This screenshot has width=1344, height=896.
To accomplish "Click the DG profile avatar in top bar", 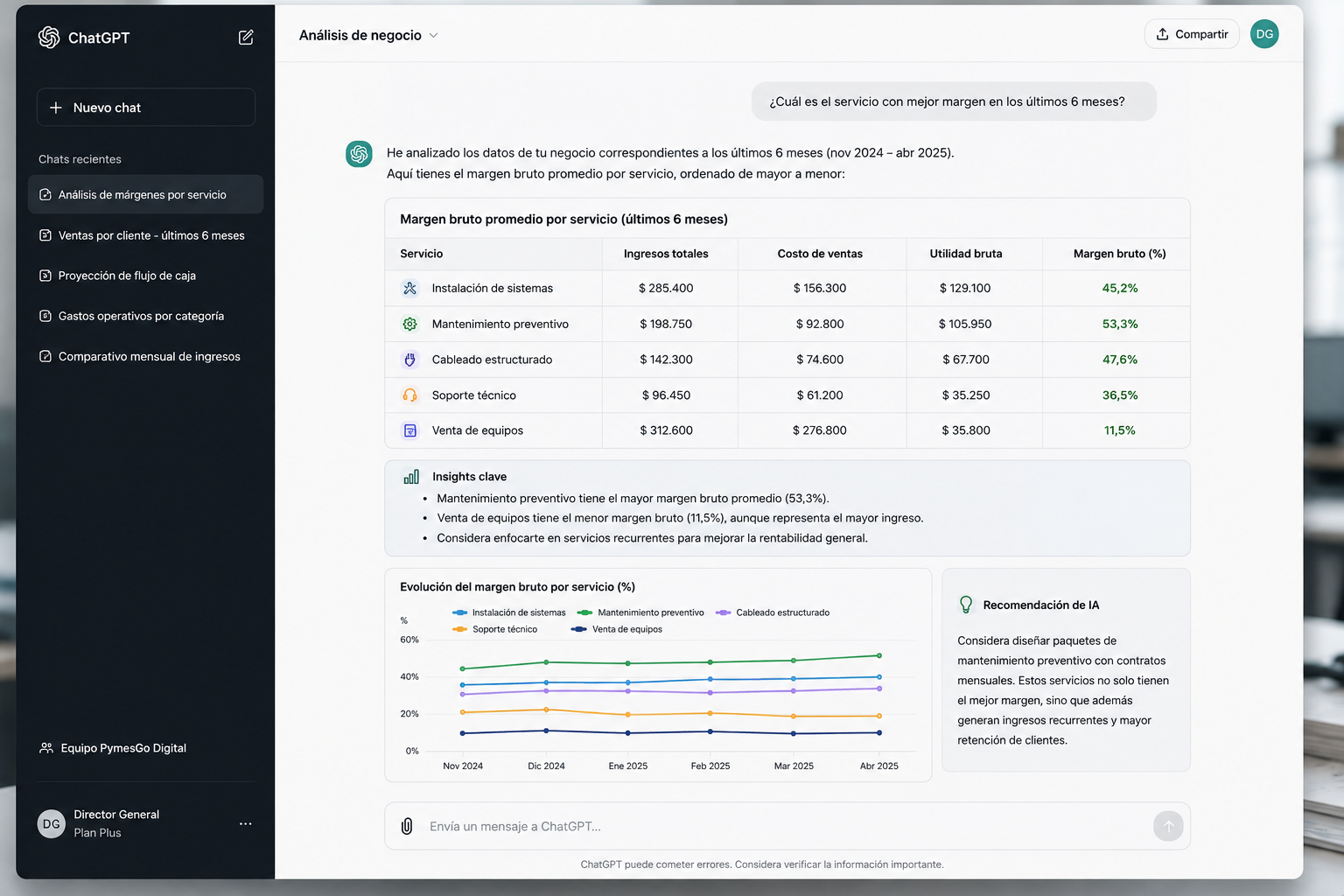I will click(x=1264, y=34).
